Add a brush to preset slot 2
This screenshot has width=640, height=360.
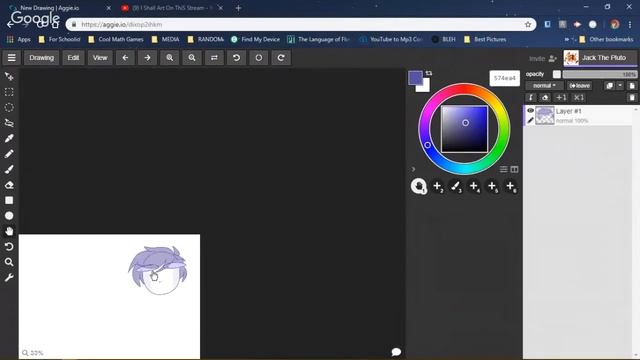[x=437, y=186]
